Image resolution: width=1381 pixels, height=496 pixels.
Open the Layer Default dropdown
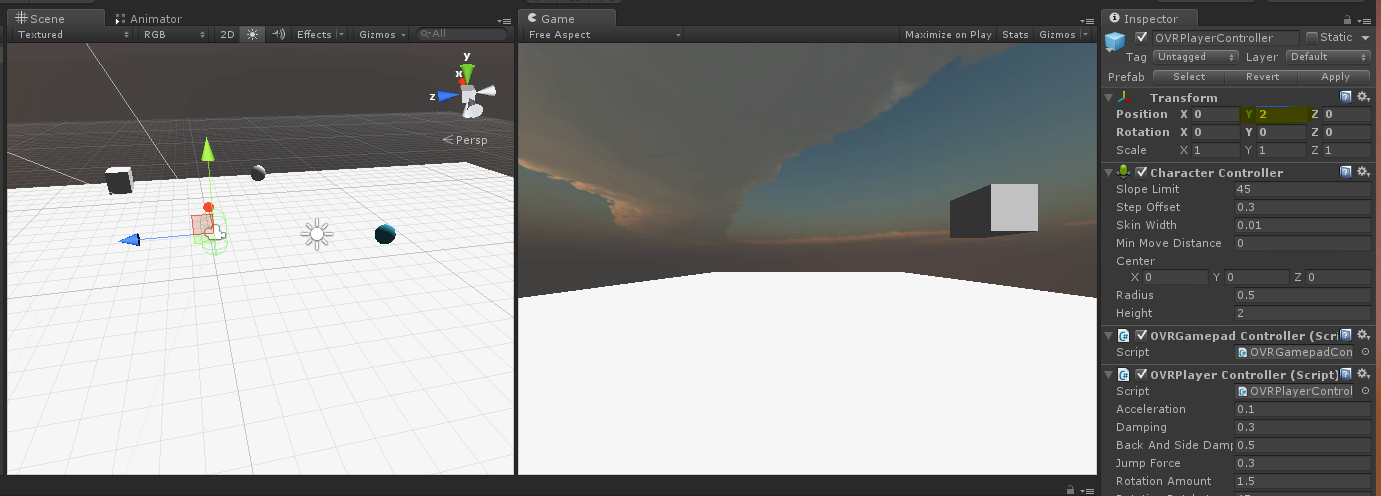click(1328, 57)
